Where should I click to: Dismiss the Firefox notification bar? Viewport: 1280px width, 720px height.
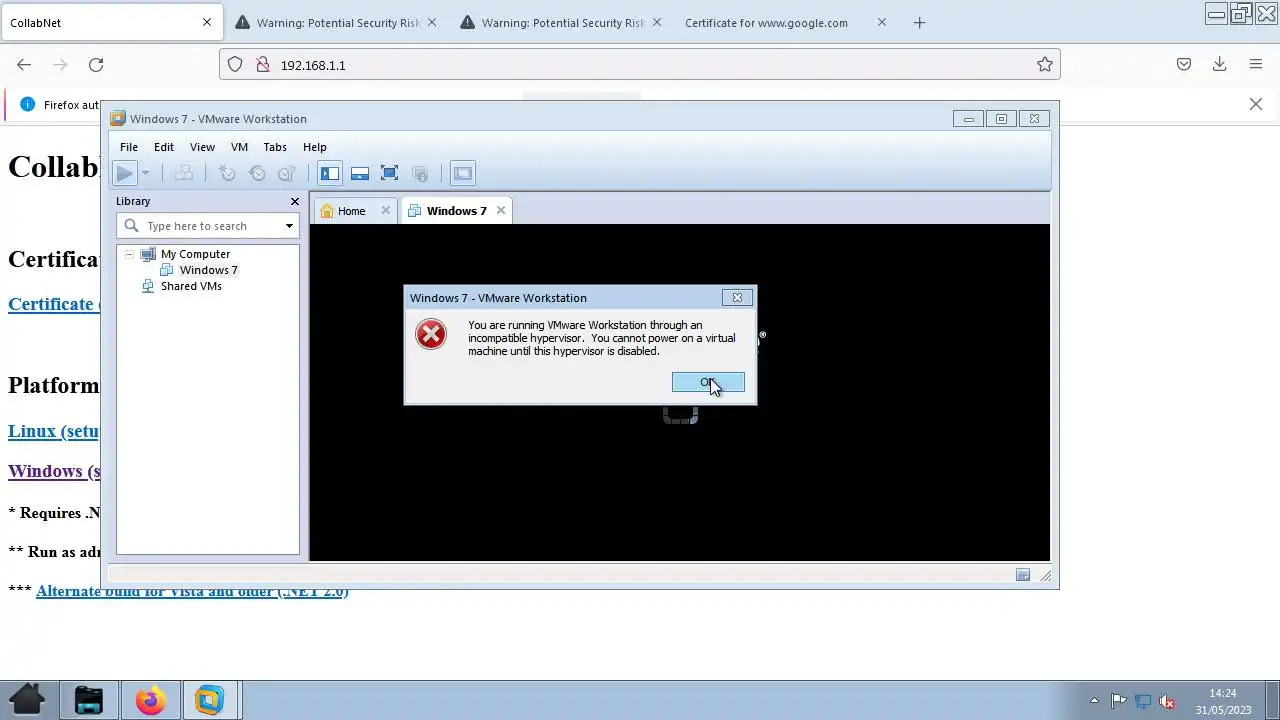pos(1256,104)
